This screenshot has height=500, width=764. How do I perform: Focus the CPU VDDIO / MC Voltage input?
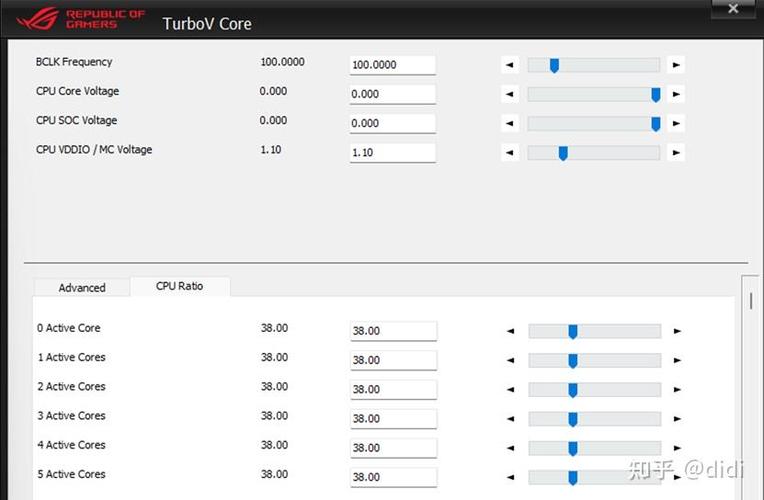click(392, 153)
